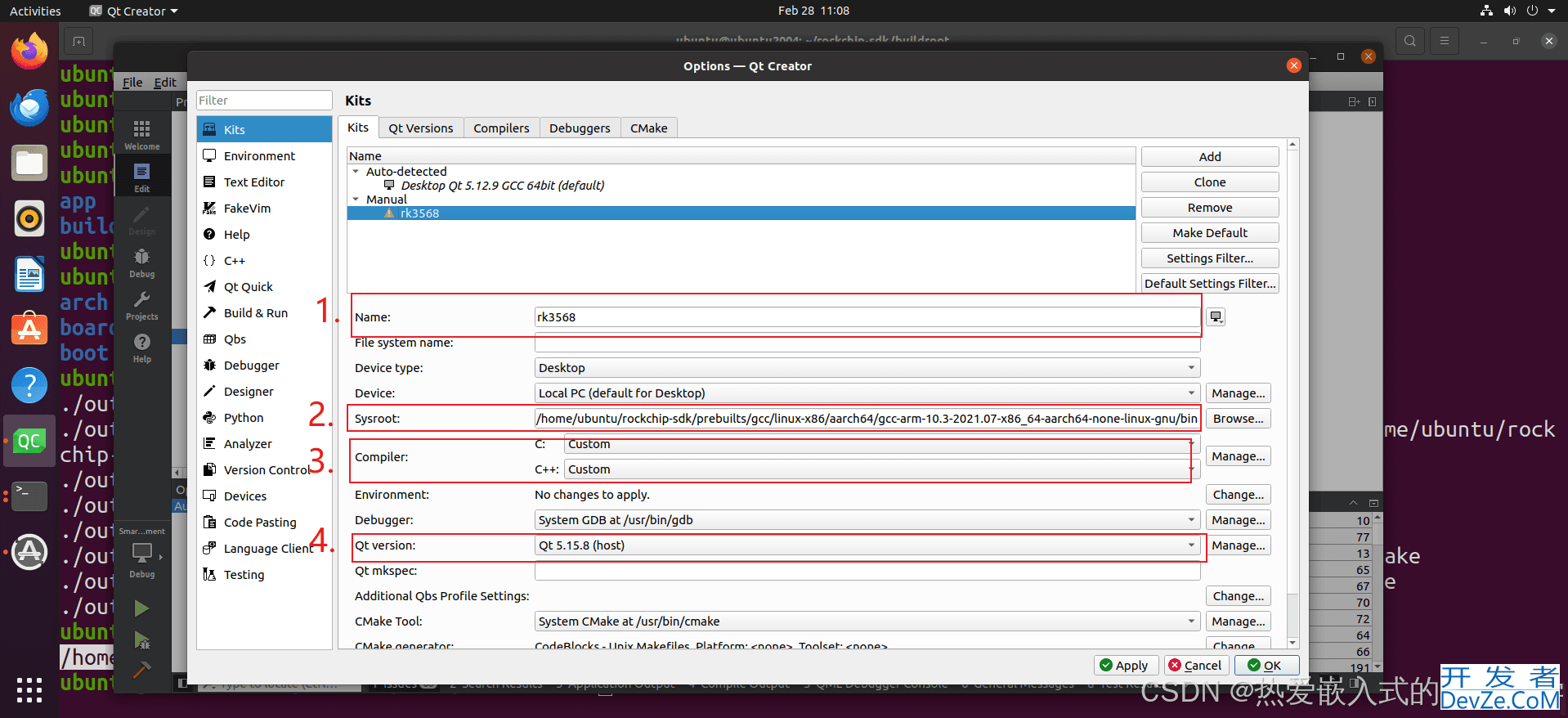The width and height of the screenshot is (1568, 718).
Task: Open the Help question-mark dock icon
Action: click(x=29, y=385)
